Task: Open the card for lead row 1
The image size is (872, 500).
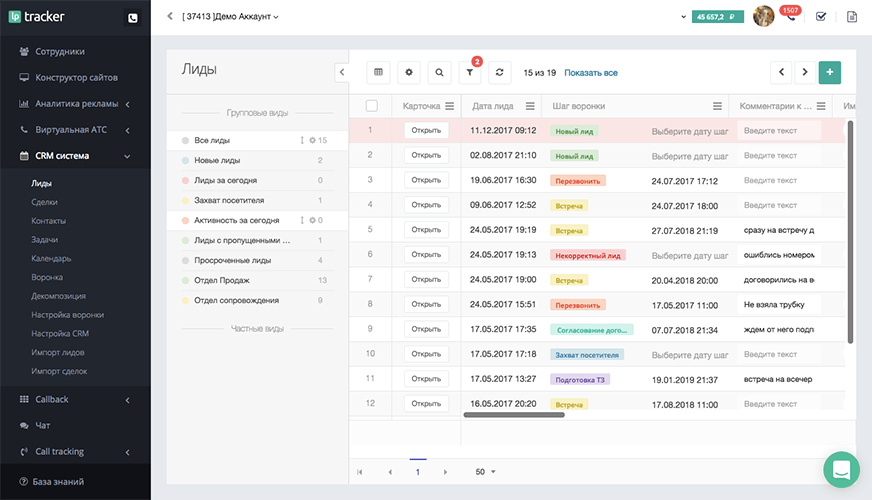Action: [x=426, y=130]
